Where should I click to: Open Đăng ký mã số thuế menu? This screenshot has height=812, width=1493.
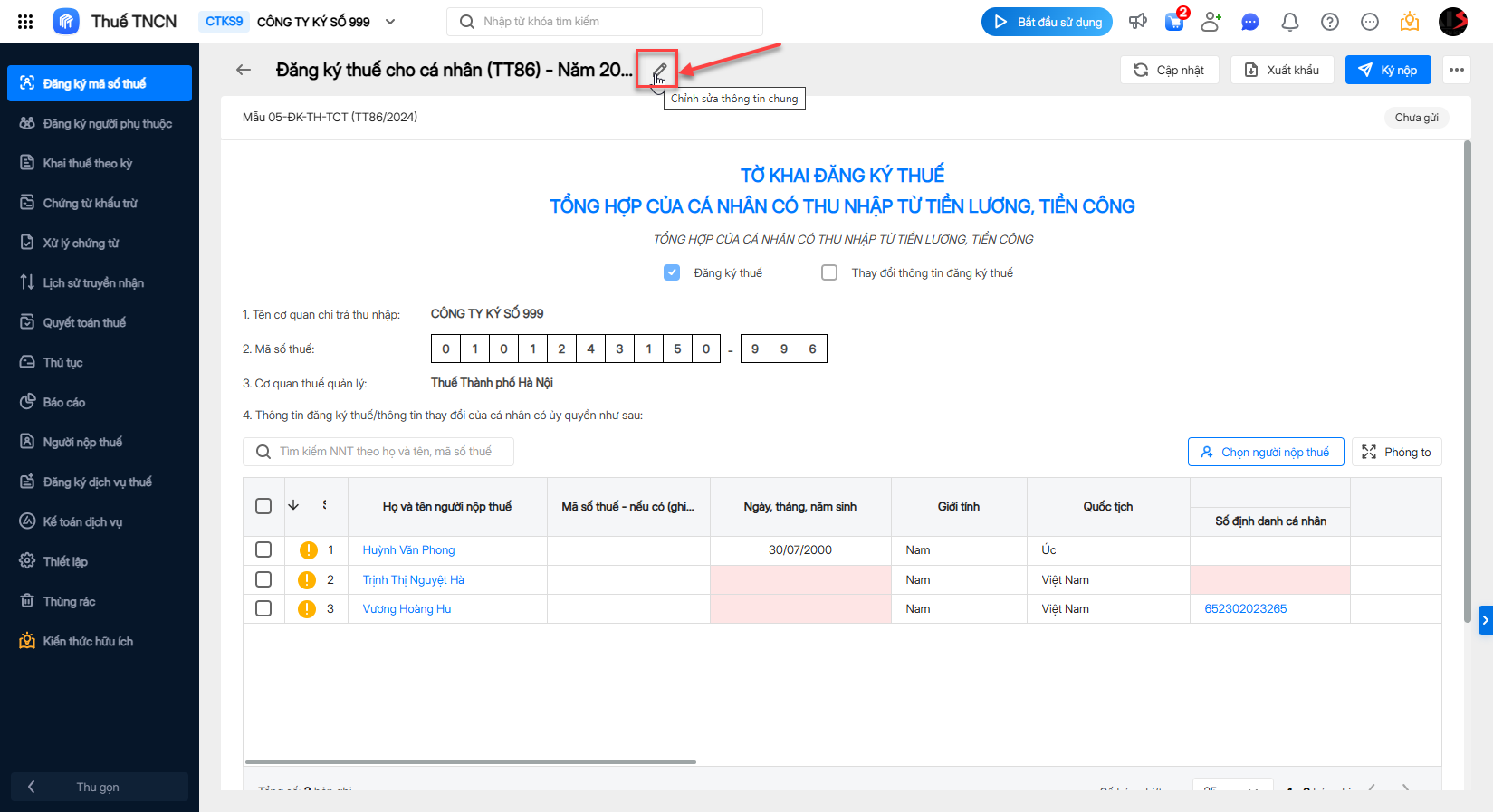click(100, 83)
